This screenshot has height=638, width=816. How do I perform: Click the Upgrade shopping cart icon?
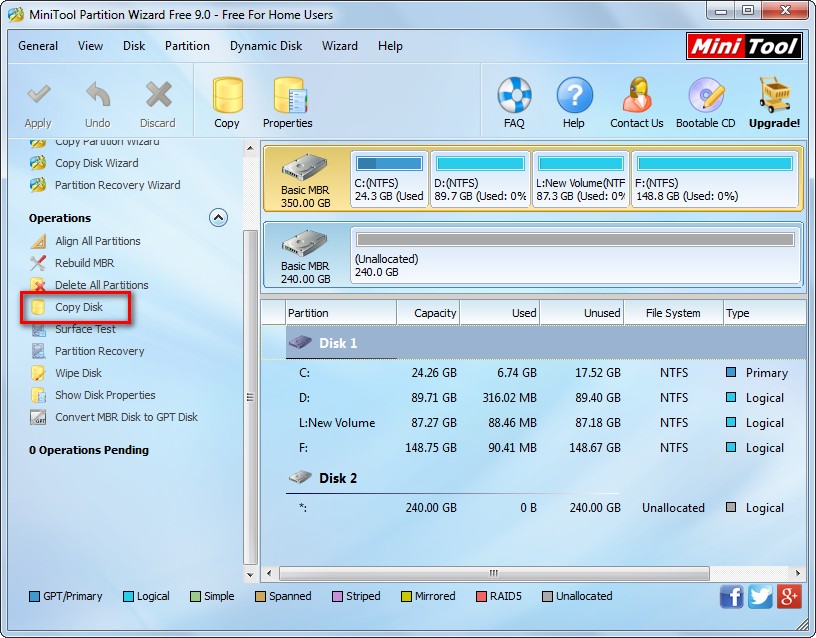pos(774,95)
